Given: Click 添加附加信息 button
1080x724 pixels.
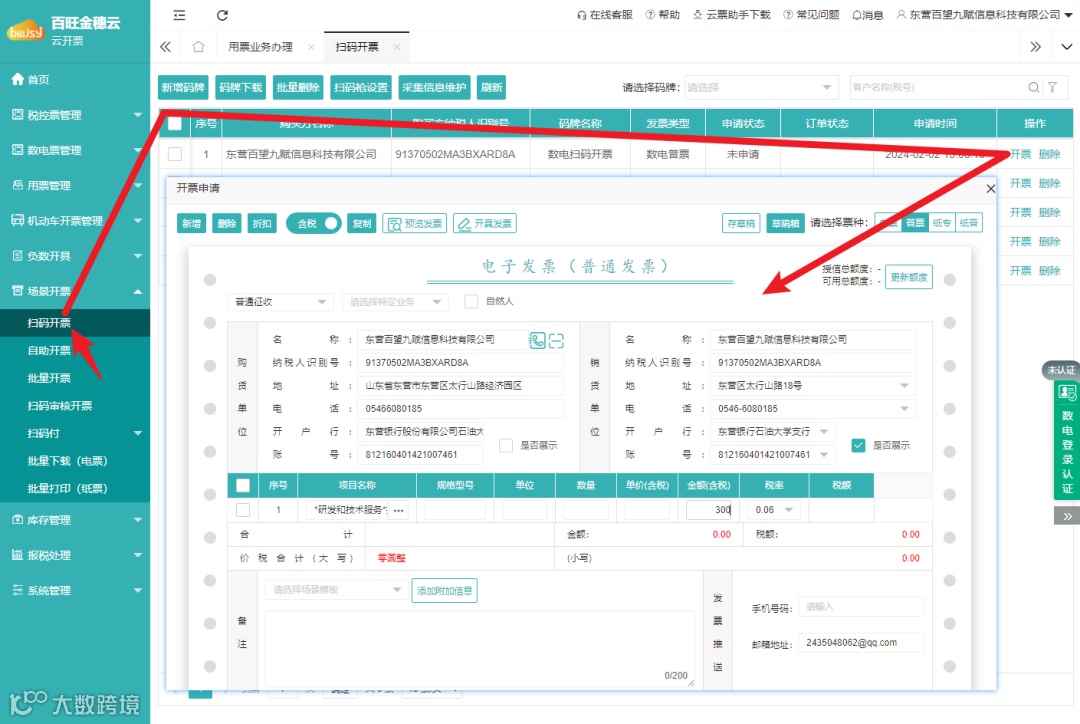Looking at the screenshot, I should tap(444, 590).
